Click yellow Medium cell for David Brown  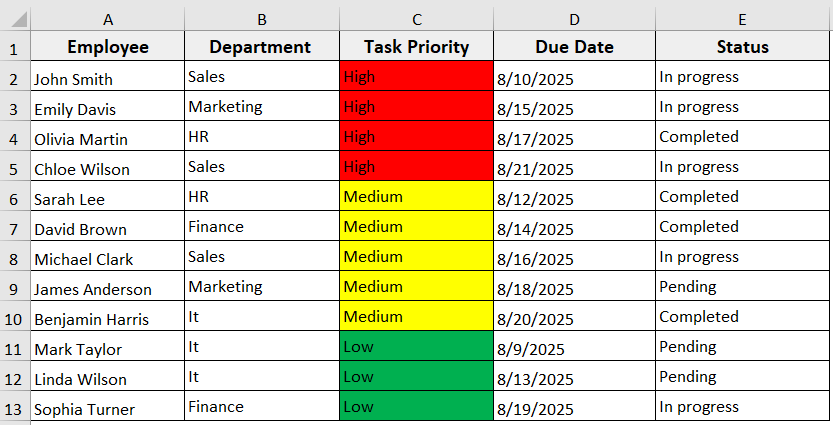click(x=416, y=227)
